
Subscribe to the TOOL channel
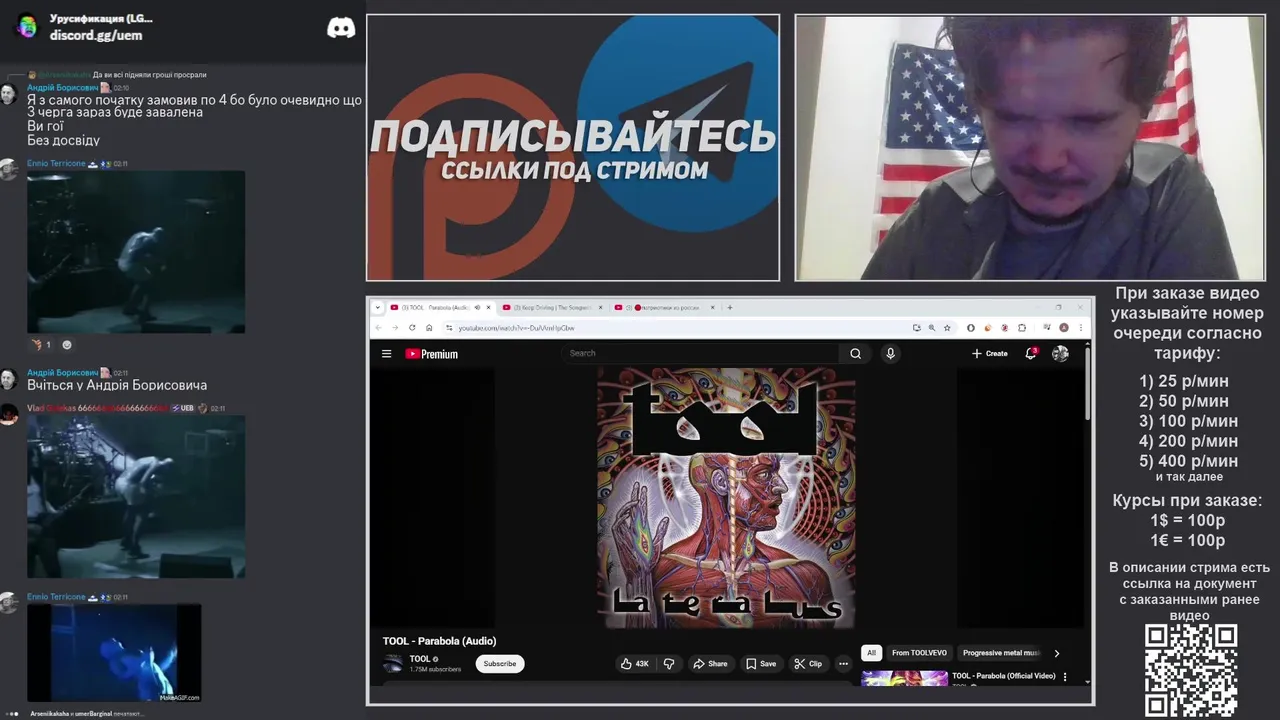point(500,663)
